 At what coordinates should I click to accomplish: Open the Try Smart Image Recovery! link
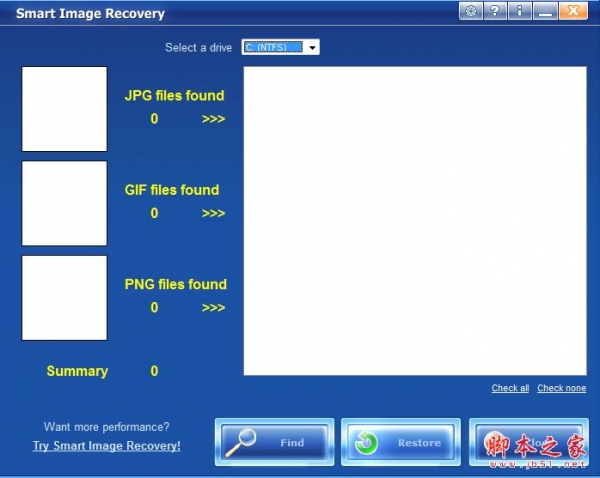106,446
